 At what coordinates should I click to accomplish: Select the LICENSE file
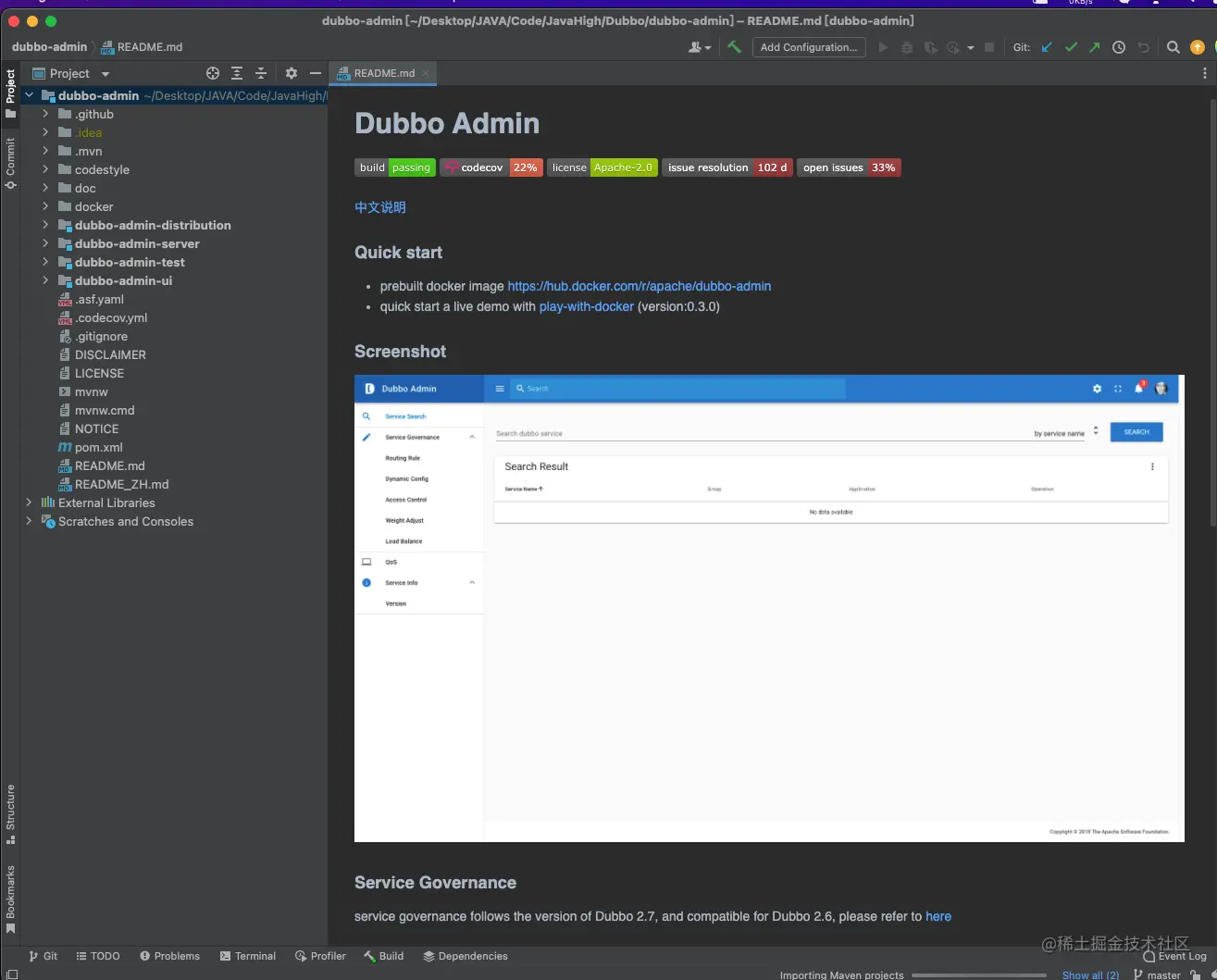[x=91, y=373]
